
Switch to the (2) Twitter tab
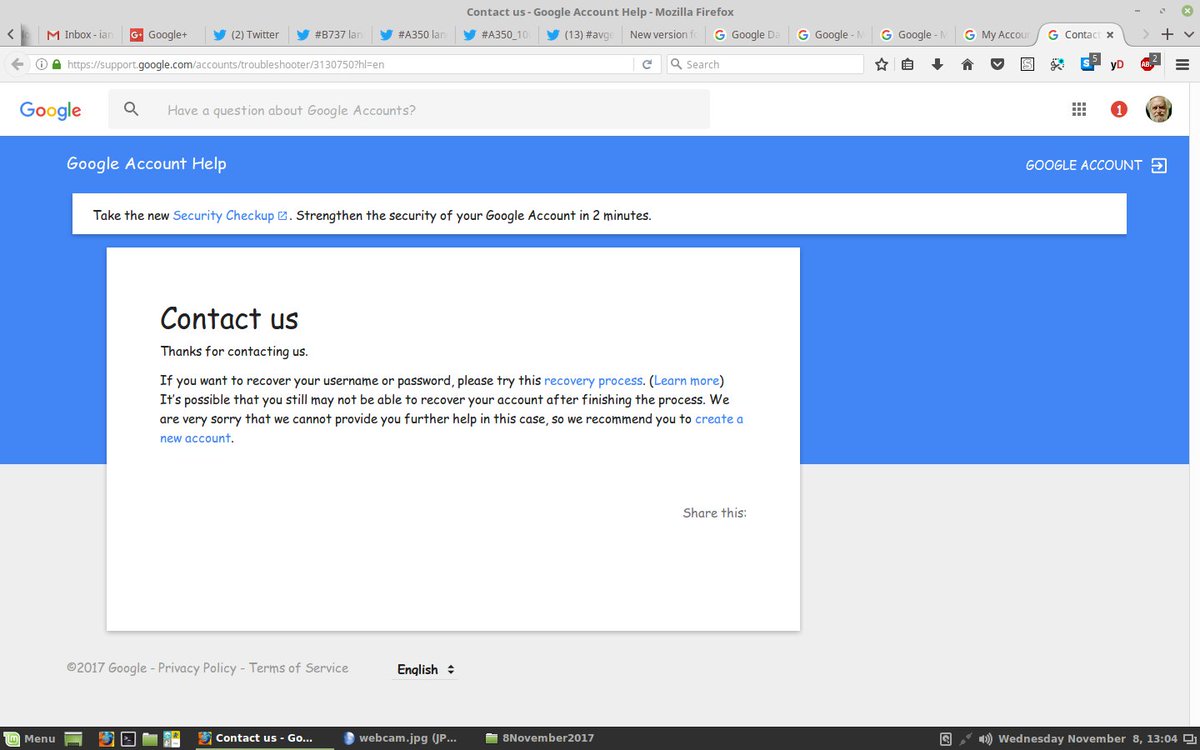pos(247,34)
